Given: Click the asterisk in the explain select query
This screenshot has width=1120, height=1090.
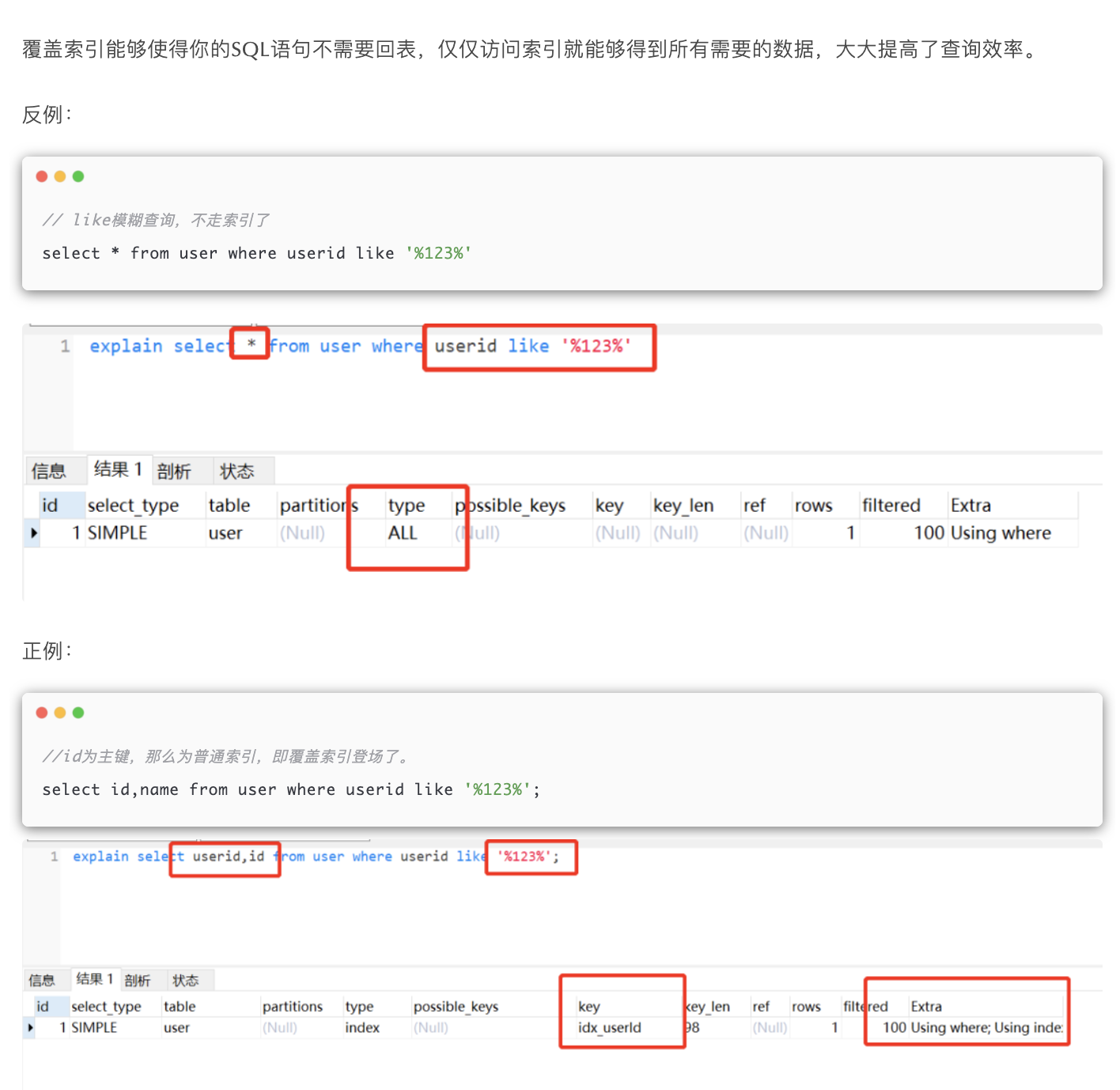Looking at the screenshot, I should tap(251, 344).
